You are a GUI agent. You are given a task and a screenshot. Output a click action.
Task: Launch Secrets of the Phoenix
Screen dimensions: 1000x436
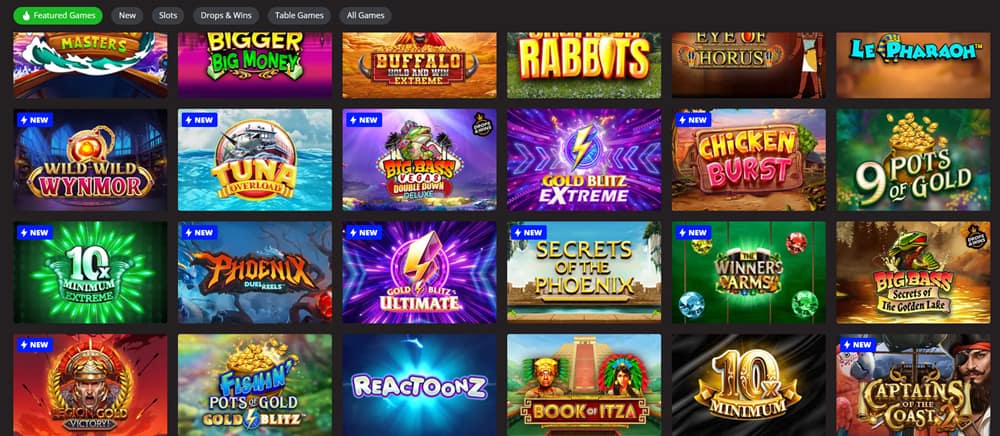click(584, 273)
